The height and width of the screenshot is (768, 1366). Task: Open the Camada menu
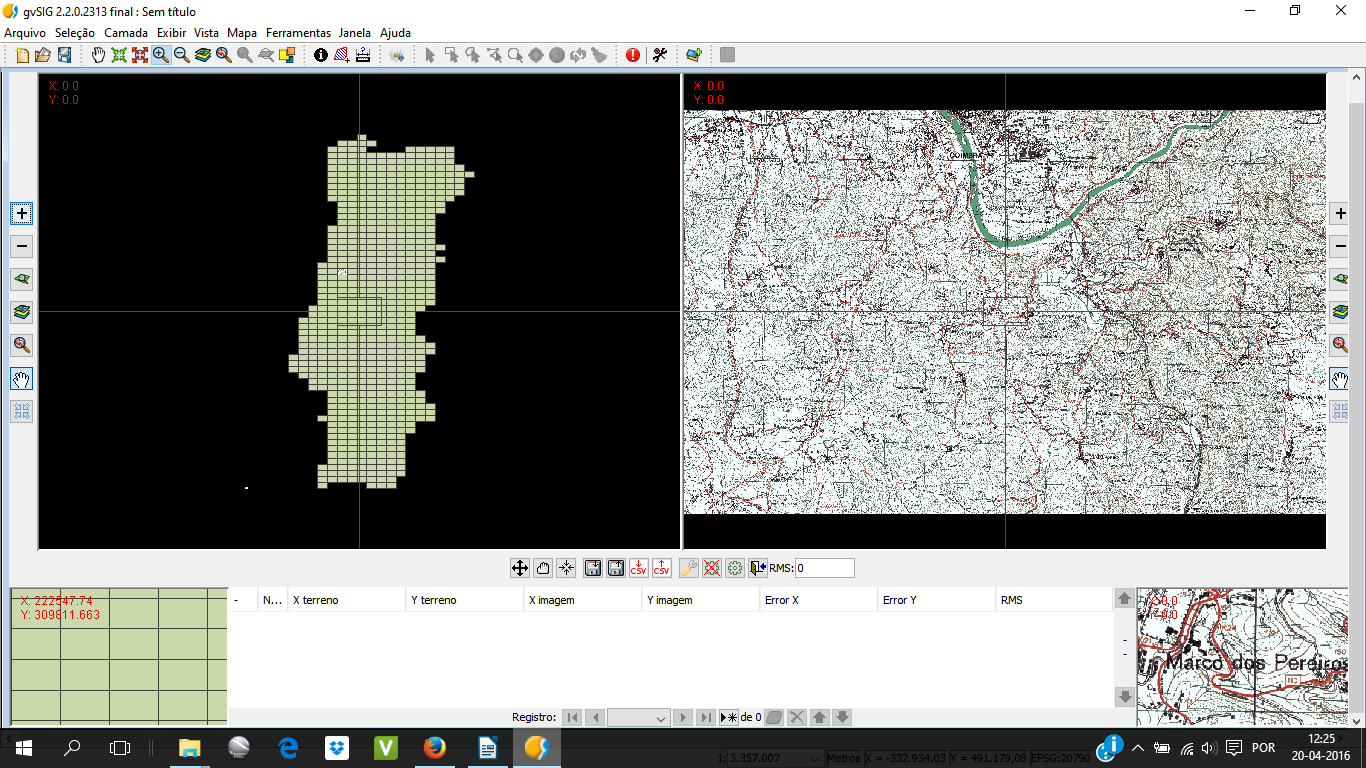pos(126,33)
